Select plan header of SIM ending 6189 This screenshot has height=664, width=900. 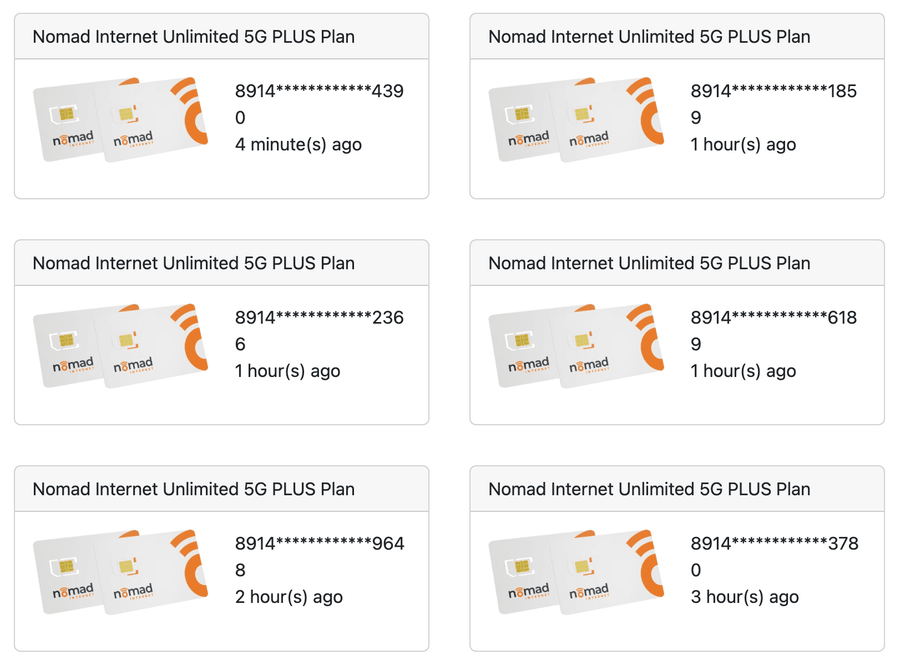click(x=649, y=263)
